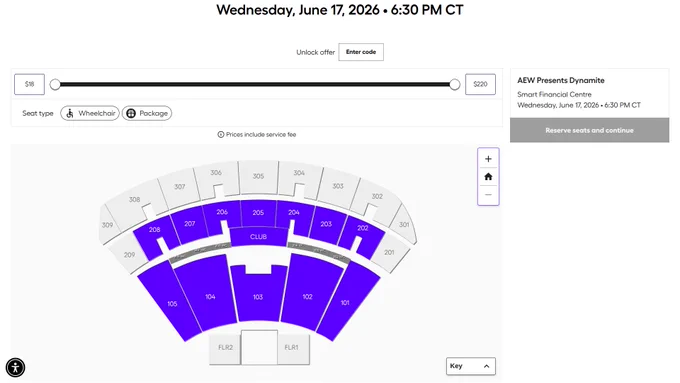The image size is (680, 383).
Task: Select section 205 on the map
Action: pyautogui.click(x=258, y=213)
